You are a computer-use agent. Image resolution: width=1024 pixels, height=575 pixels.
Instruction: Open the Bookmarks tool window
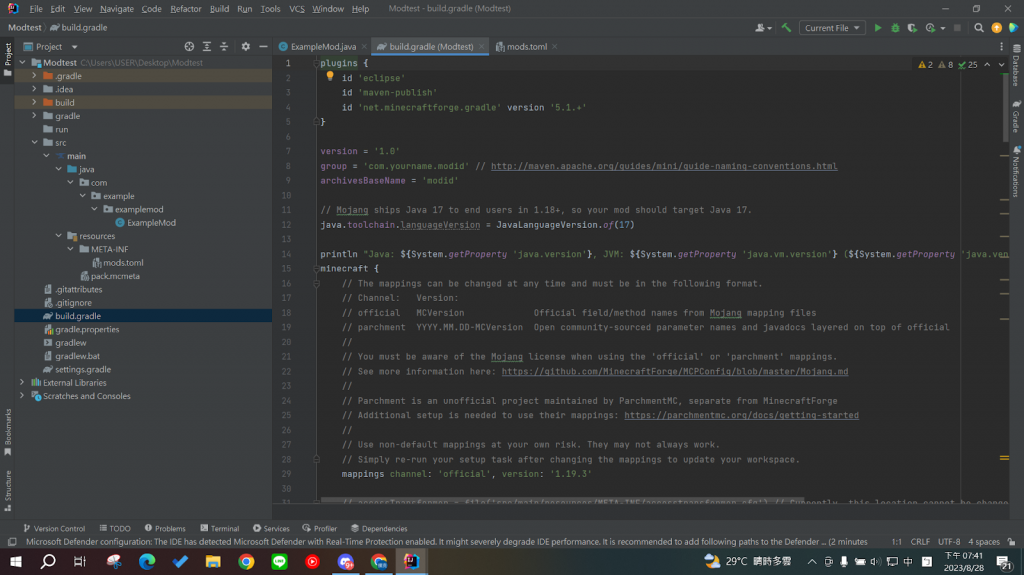tap(8, 431)
